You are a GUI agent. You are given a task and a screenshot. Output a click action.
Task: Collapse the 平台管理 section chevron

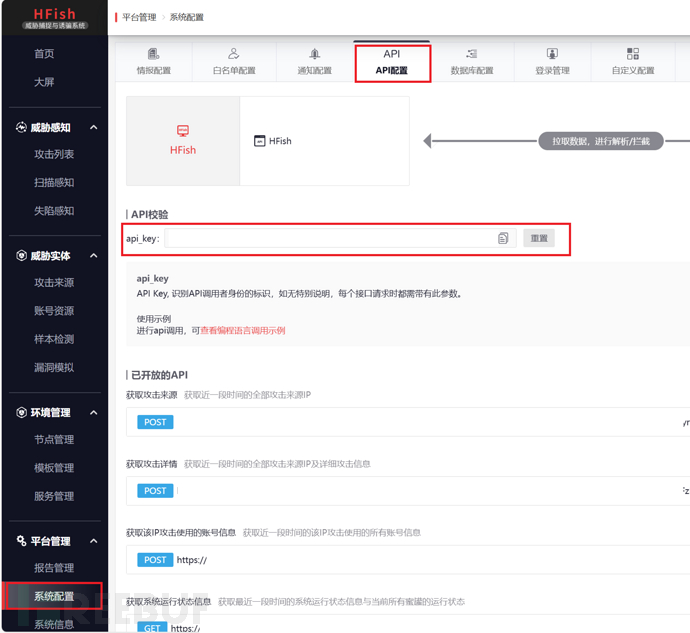(94, 541)
